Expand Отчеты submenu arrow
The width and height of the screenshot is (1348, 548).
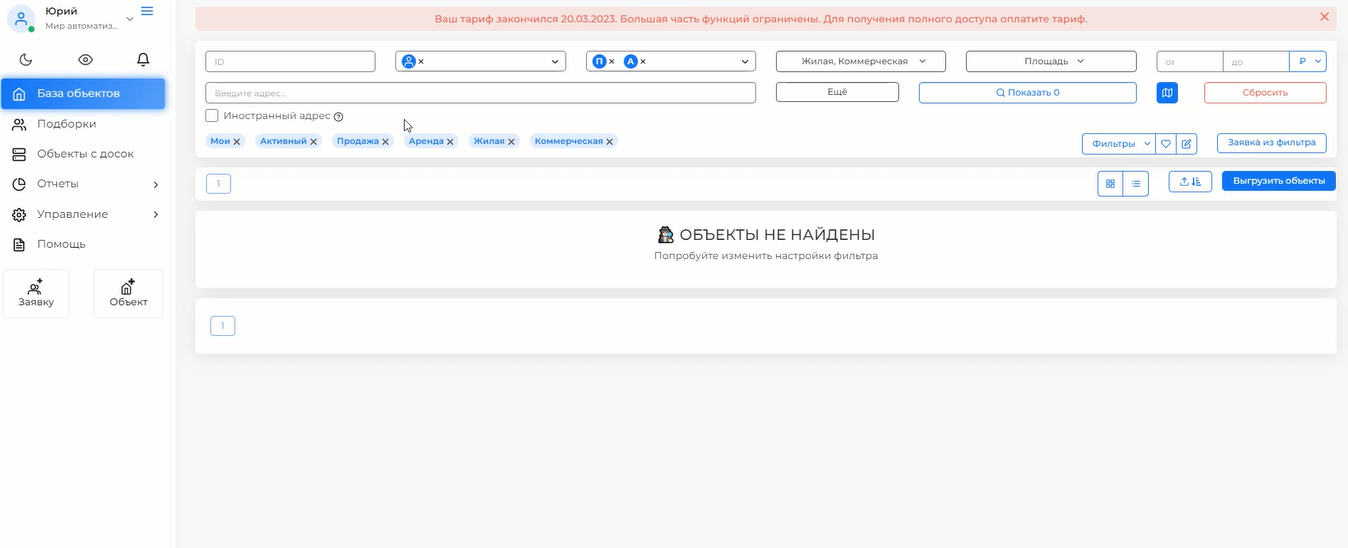pyautogui.click(x=156, y=185)
